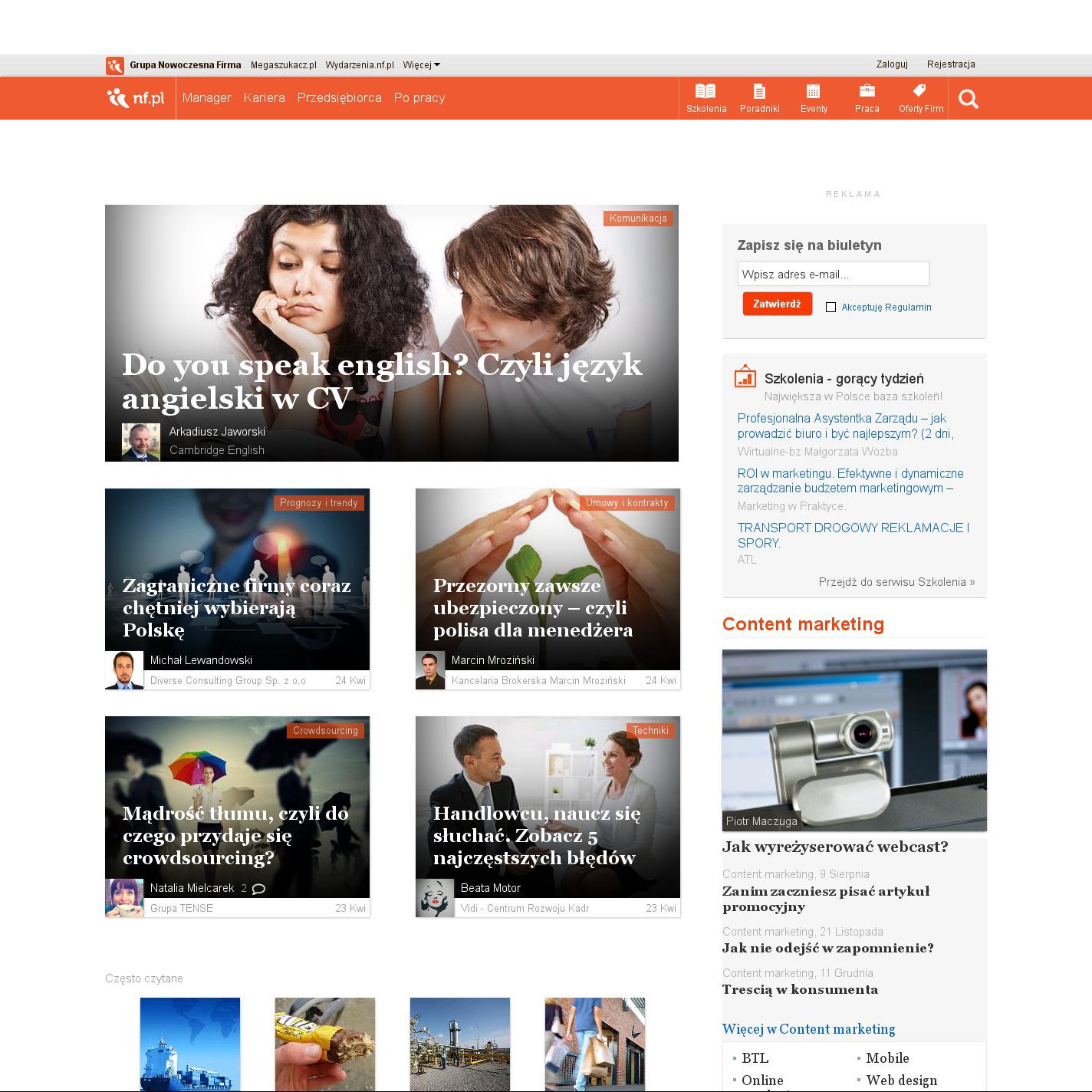Click the Praca briefcase icon
The width and height of the screenshot is (1092, 1092).
pyautogui.click(x=867, y=92)
